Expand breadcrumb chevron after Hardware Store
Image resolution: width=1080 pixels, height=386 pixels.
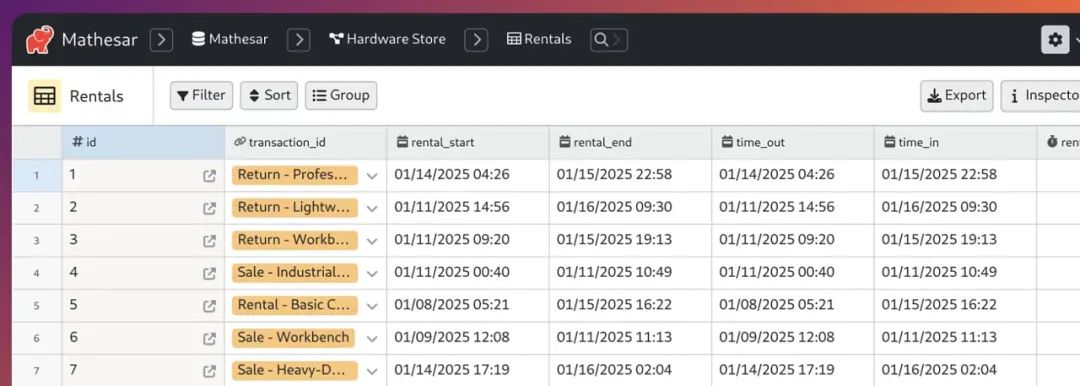click(477, 39)
